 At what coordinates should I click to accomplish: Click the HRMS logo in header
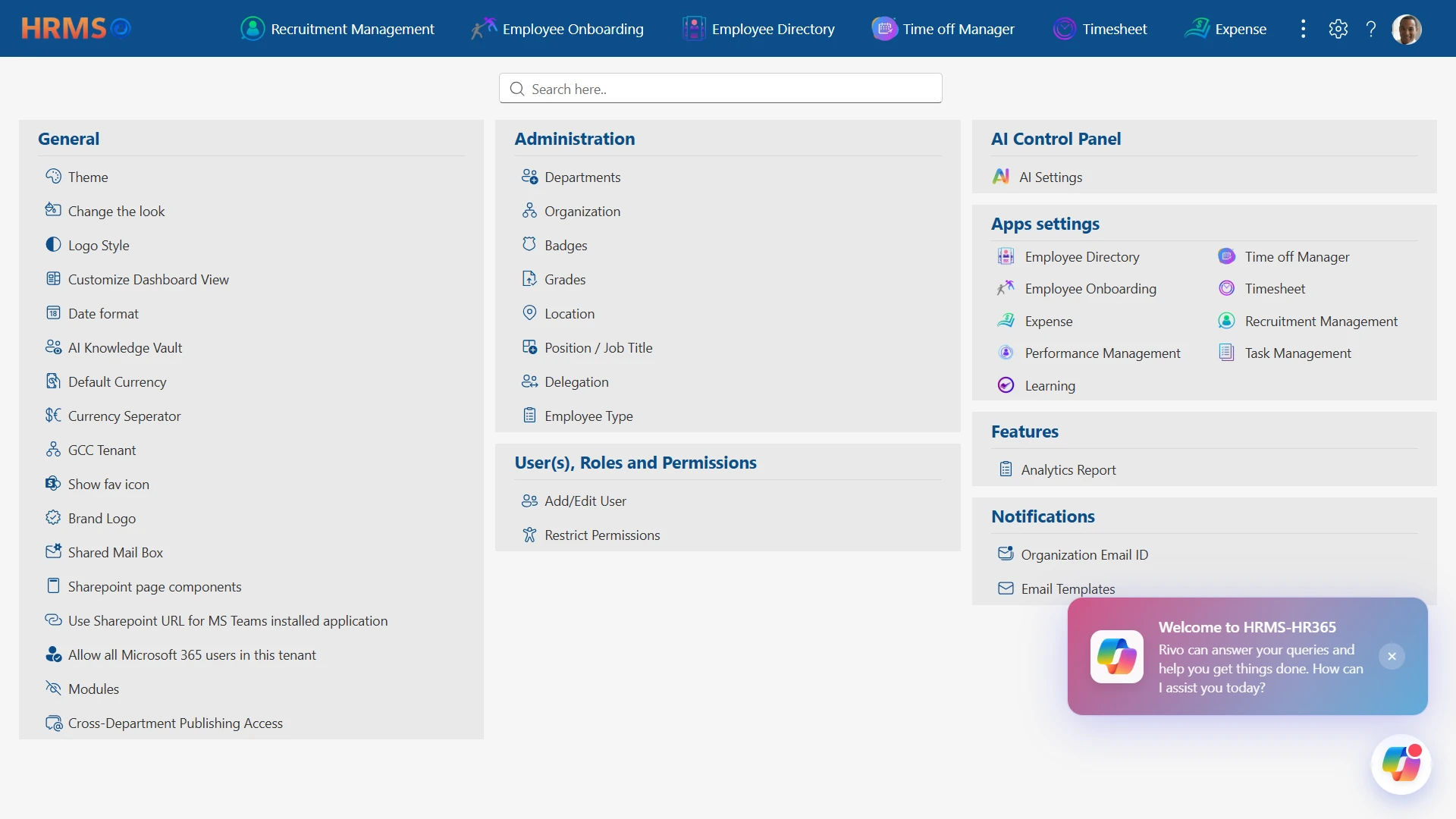click(x=76, y=29)
